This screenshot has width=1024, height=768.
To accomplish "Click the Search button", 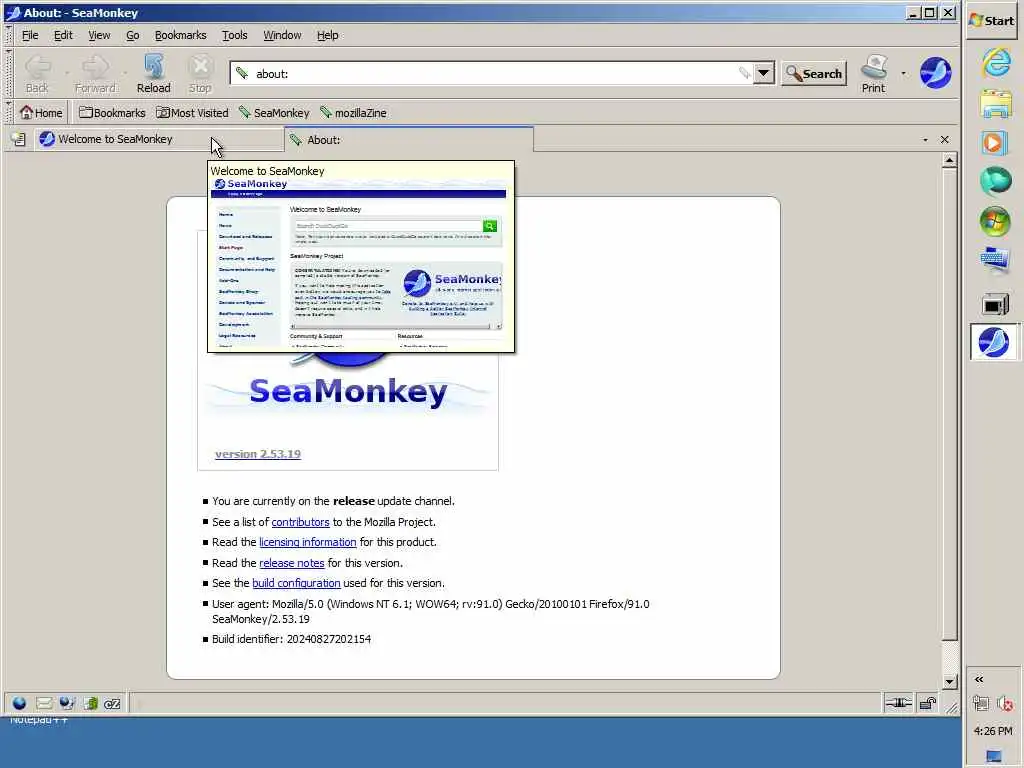I will click(814, 74).
